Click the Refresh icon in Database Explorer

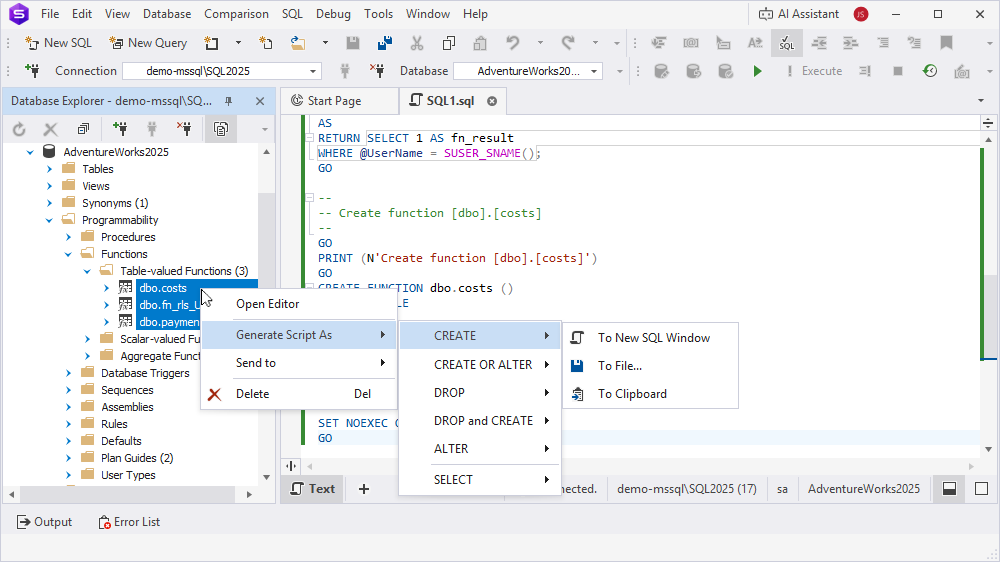pyautogui.click(x=19, y=129)
